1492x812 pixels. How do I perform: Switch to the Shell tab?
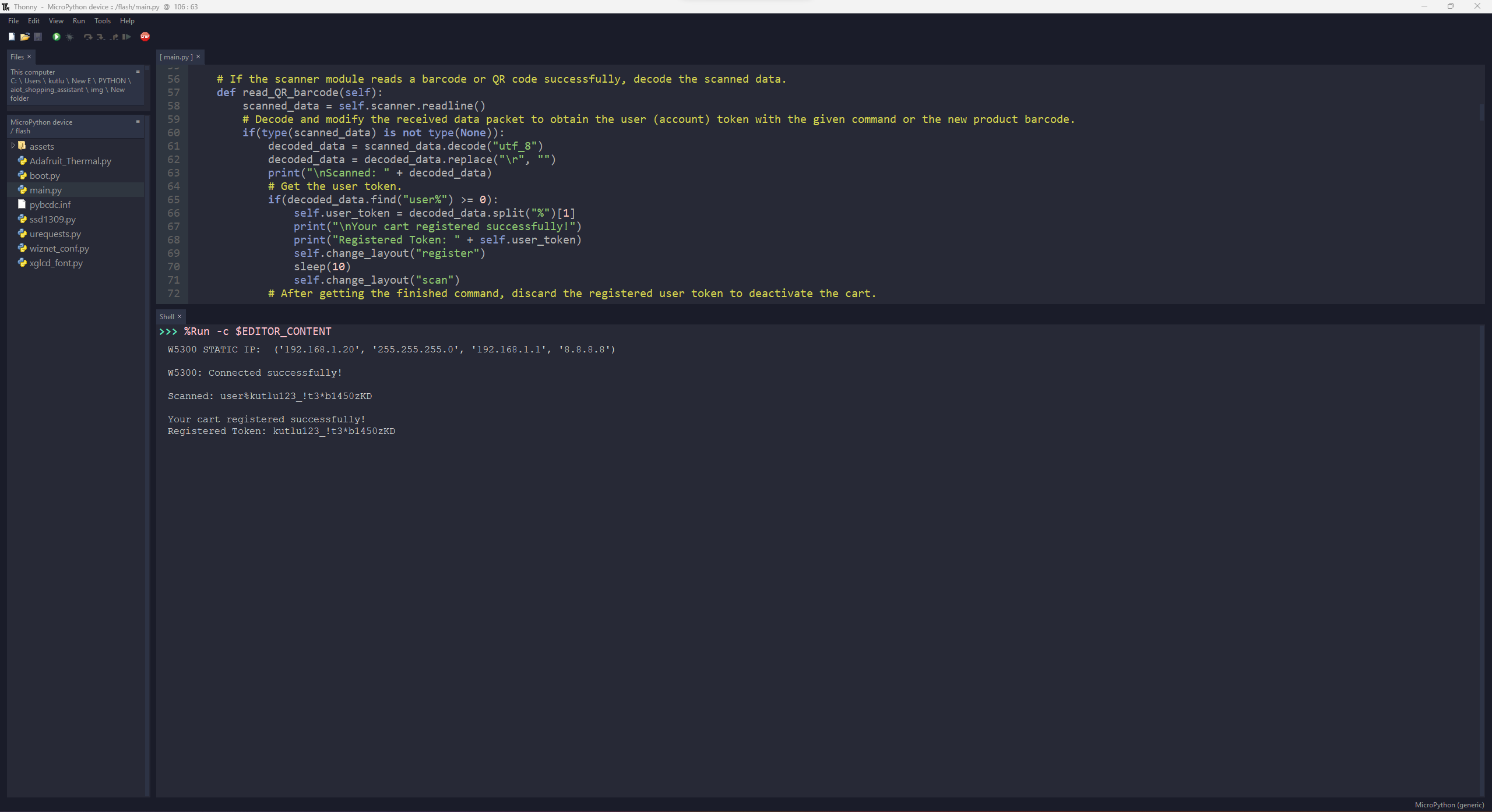(x=167, y=316)
